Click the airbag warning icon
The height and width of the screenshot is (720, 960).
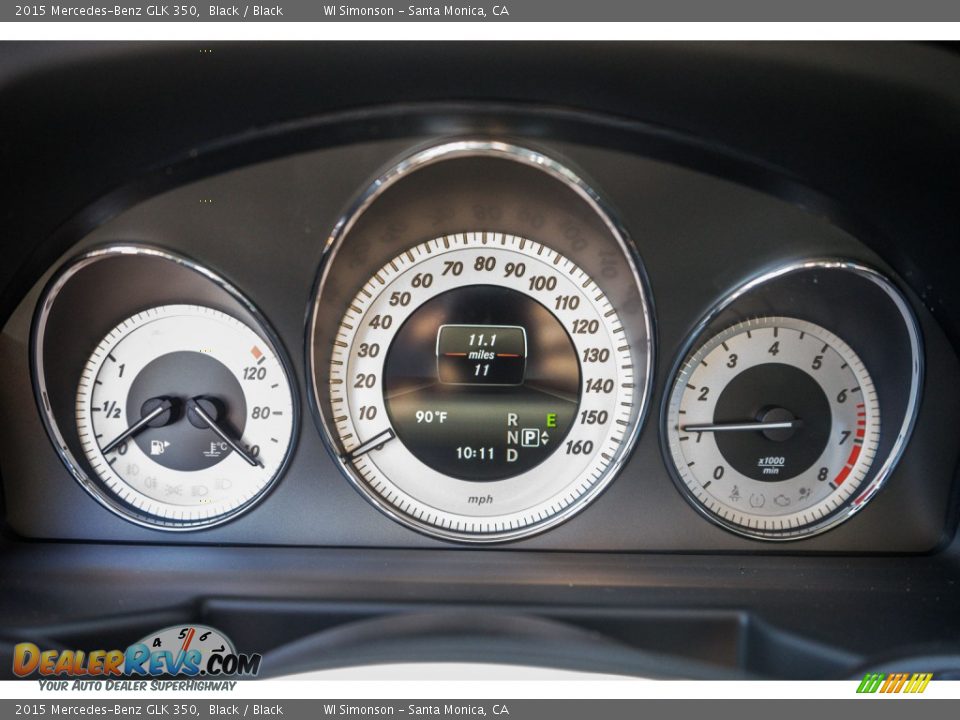(805, 492)
